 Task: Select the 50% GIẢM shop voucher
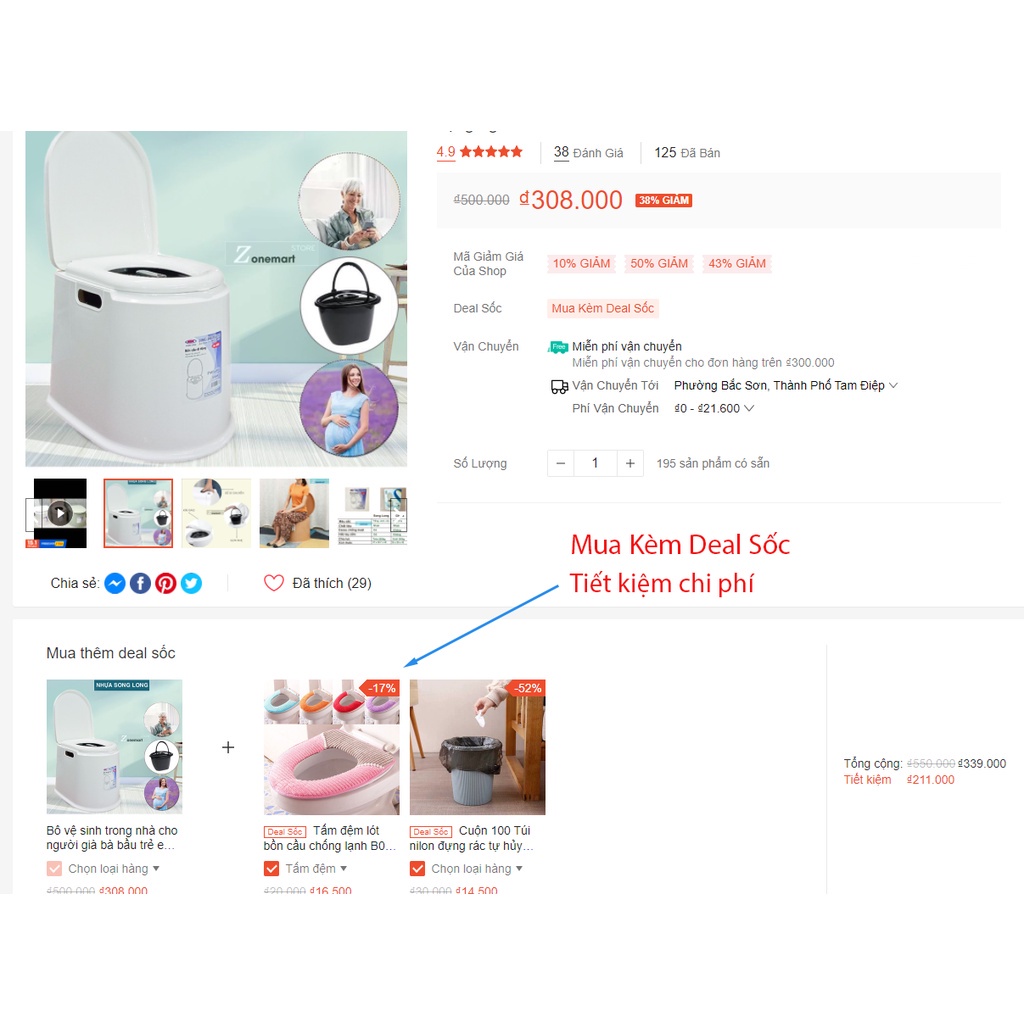pos(659,263)
